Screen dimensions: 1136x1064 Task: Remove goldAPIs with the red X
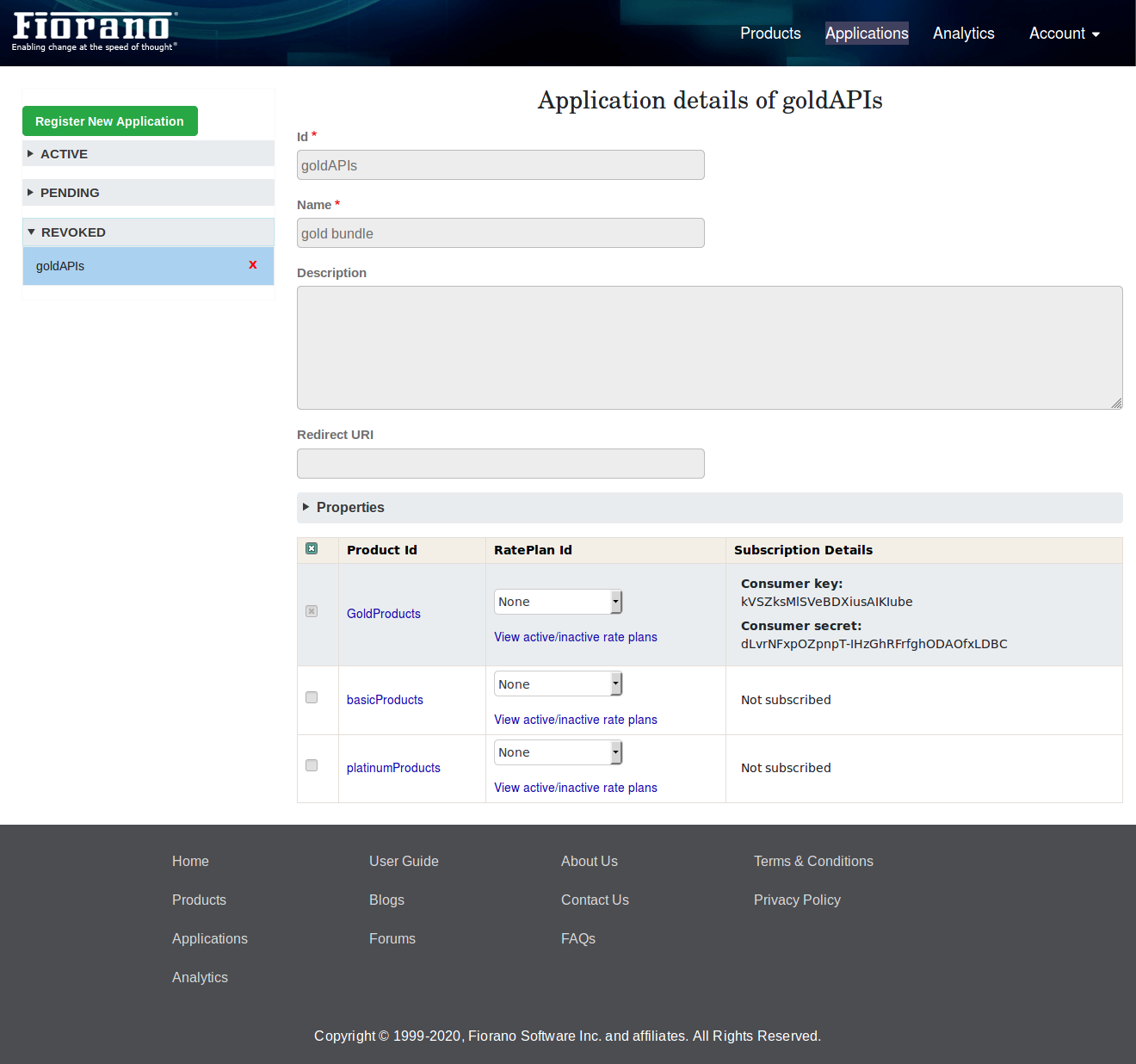click(x=253, y=265)
